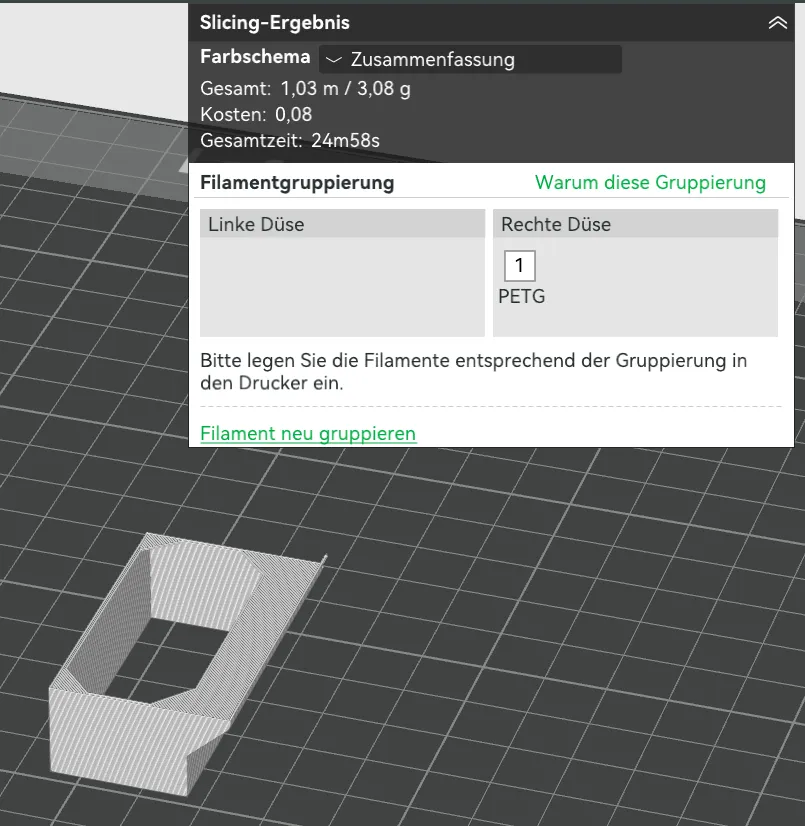The width and height of the screenshot is (805, 826).
Task: Click the Farbschema label
Action: click(255, 57)
